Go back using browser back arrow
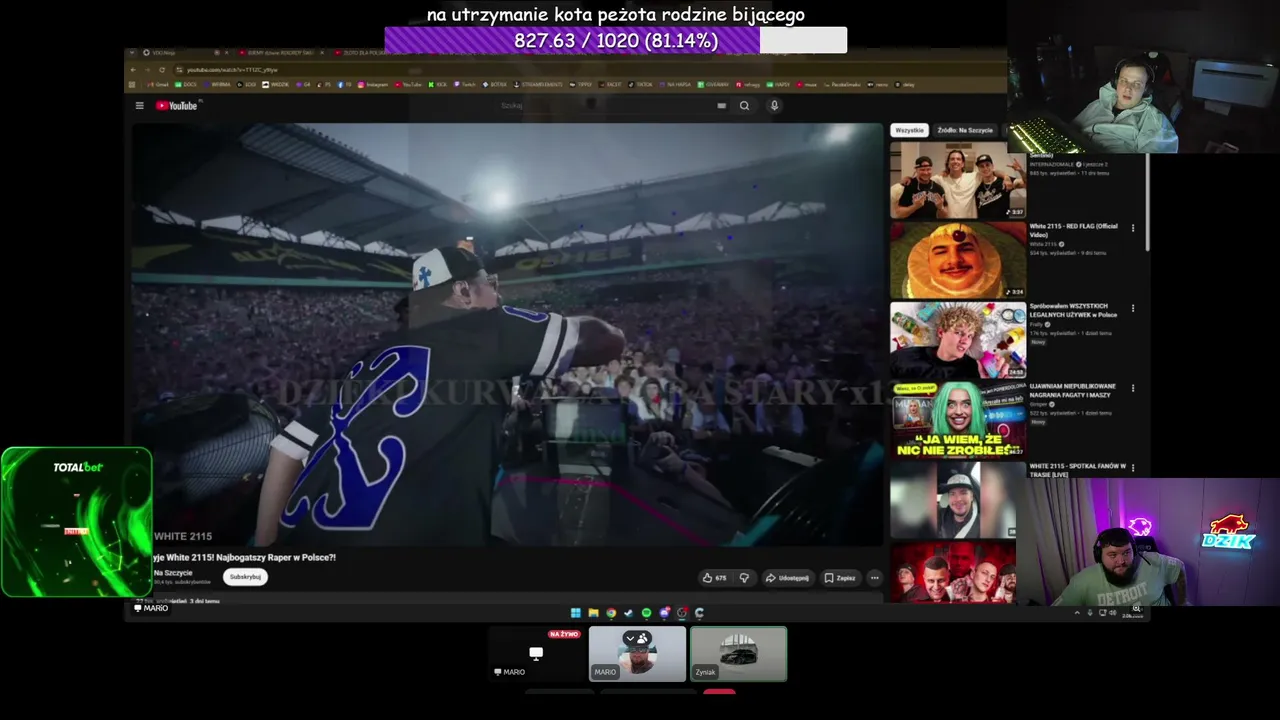Viewport: 1280px width, 720px height. (133, 69)
